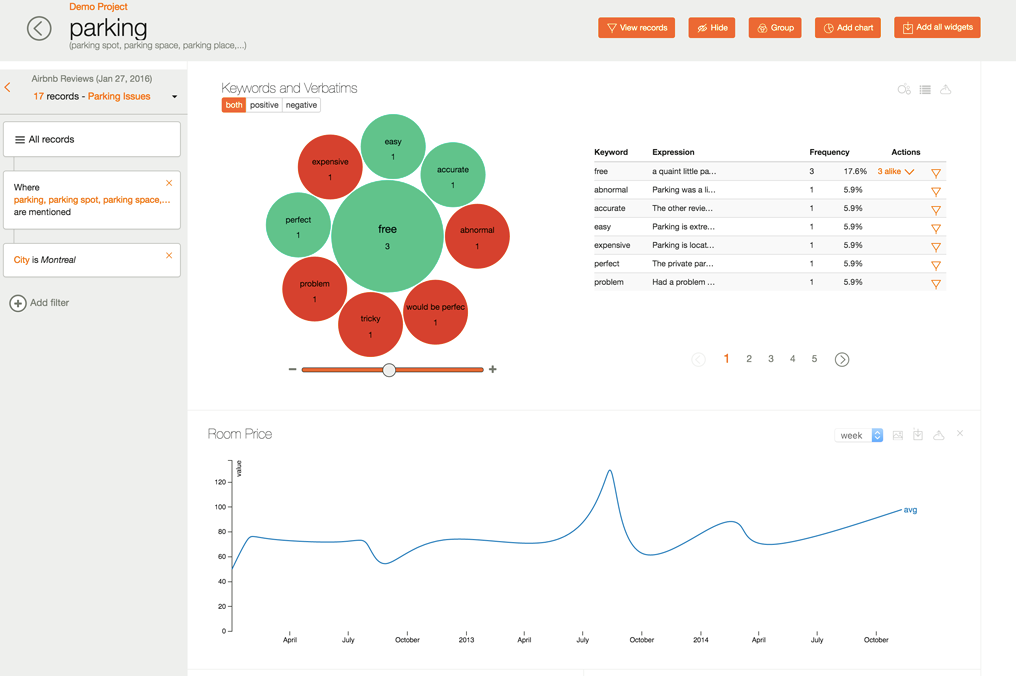Select the both sentiment toggle
Viewport: 1016px width, 676px height.
point(234,105)
